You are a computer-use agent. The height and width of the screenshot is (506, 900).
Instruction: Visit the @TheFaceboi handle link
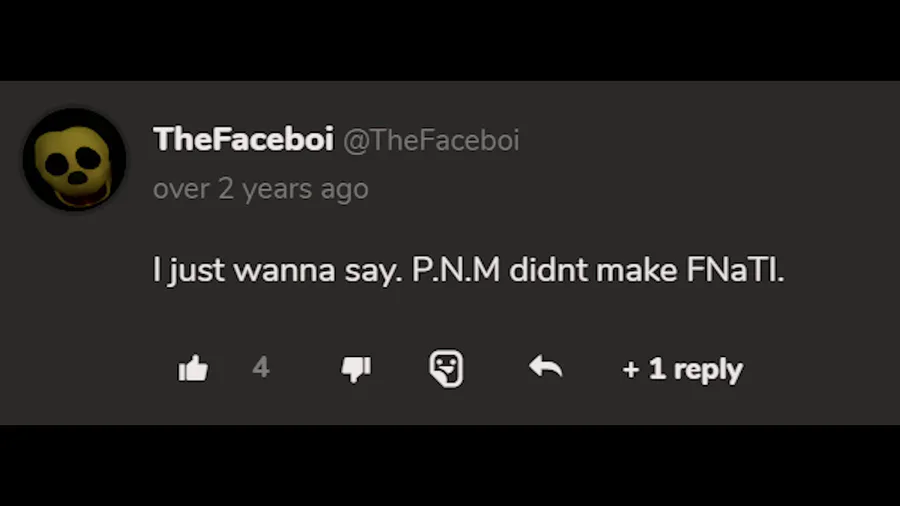click(431, 141)
